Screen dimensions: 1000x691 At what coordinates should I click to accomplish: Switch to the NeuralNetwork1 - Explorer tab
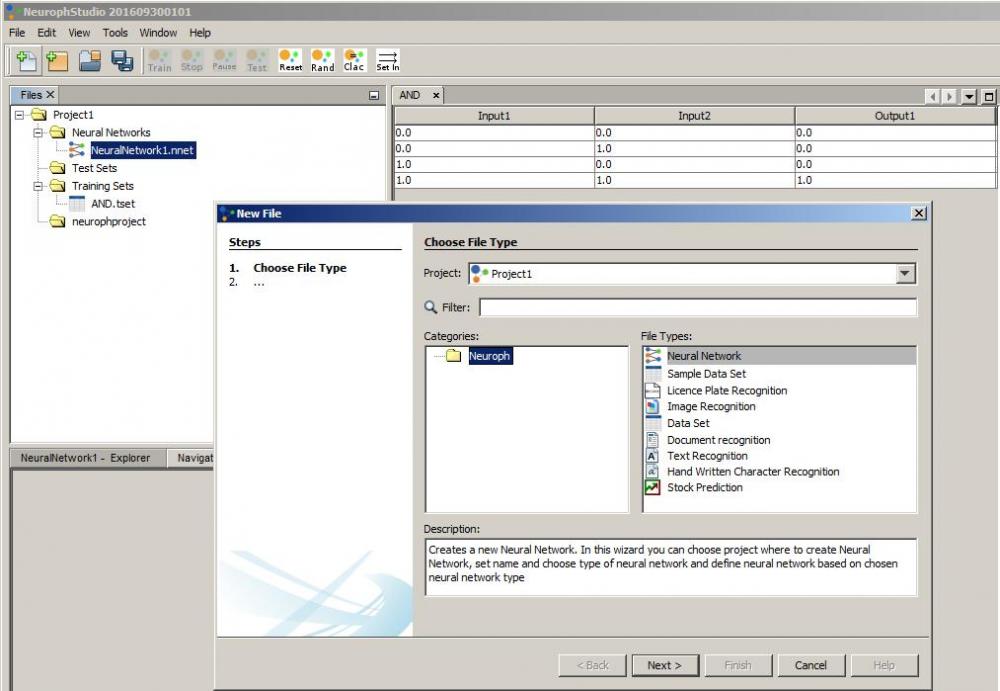86,458
